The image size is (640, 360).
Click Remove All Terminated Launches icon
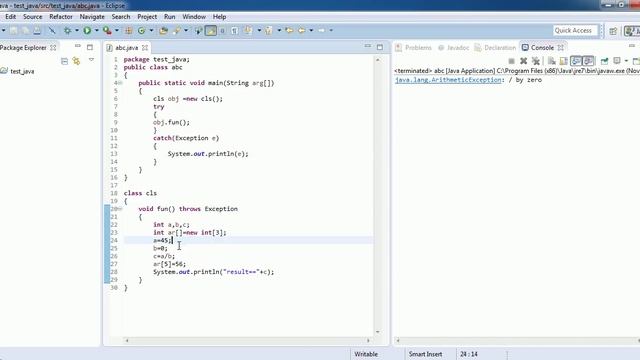tap(536, 61)
